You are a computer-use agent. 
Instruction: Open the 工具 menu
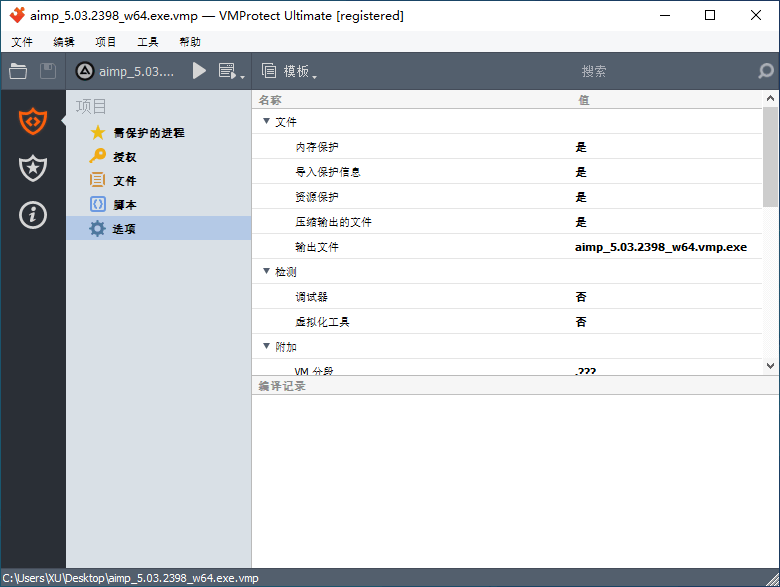click(x=148, y=42)
